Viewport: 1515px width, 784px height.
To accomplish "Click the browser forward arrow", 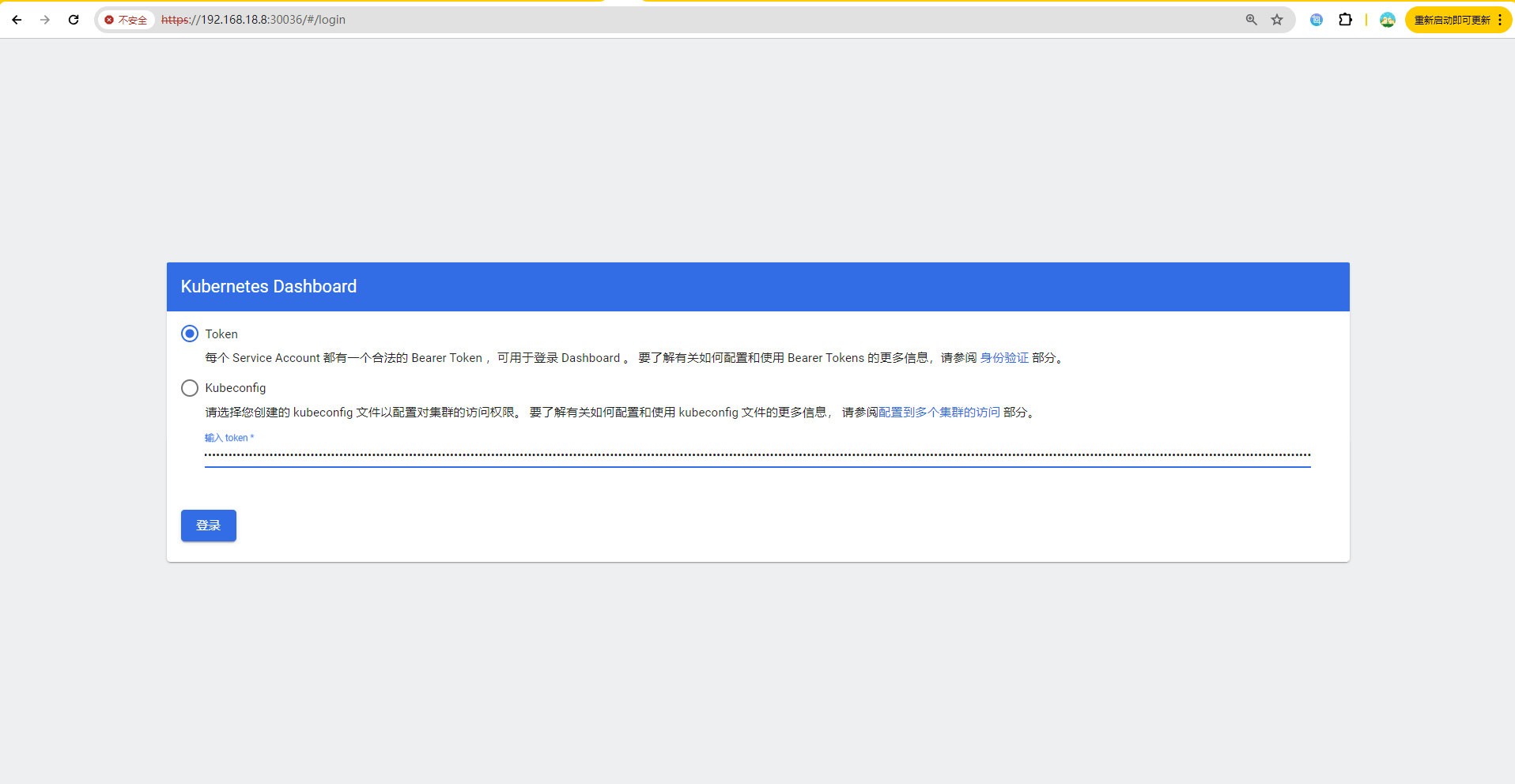I will [x=45, y=20].
